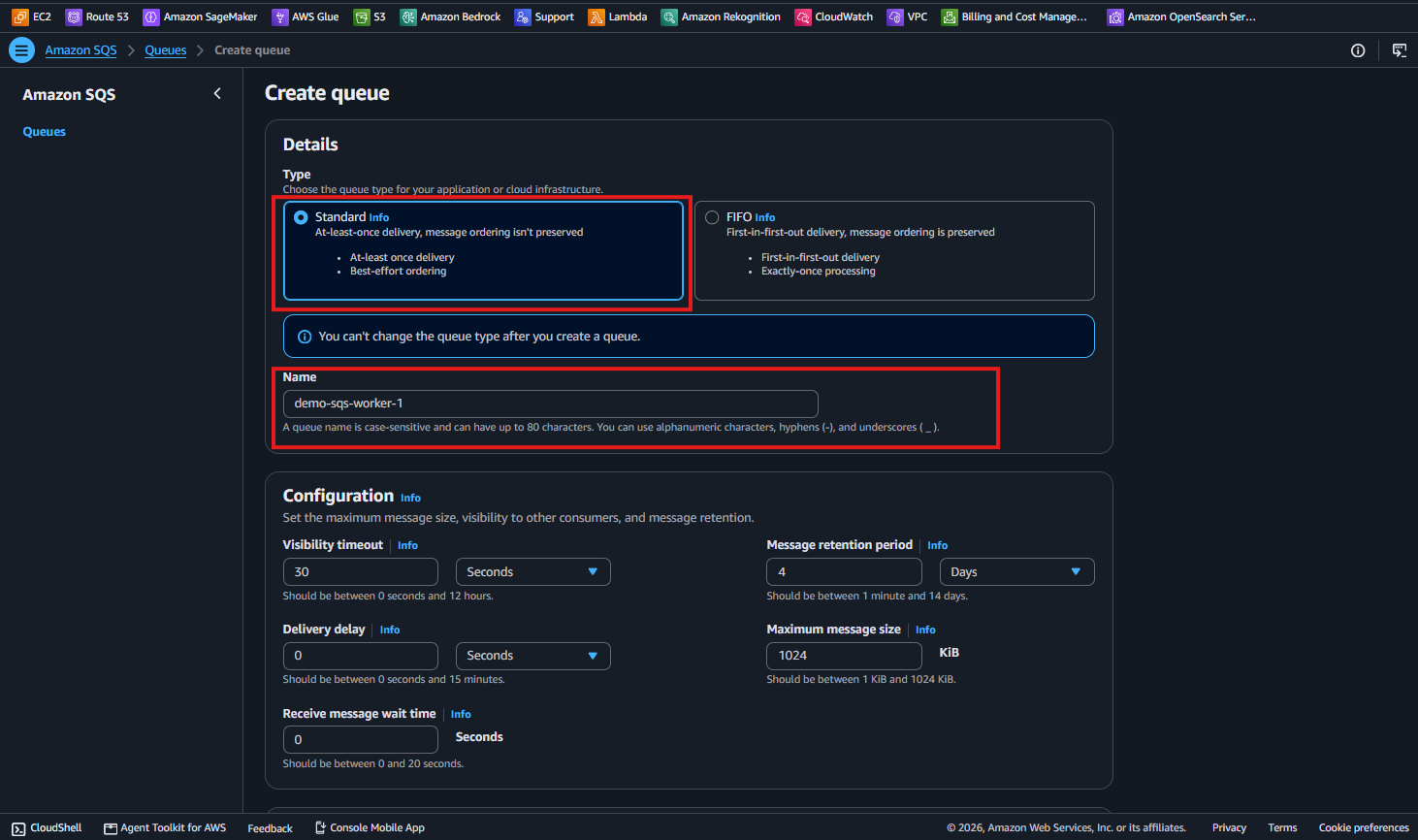Select the Standard queue type radio

pyautogui.click(x=301, y=217)
